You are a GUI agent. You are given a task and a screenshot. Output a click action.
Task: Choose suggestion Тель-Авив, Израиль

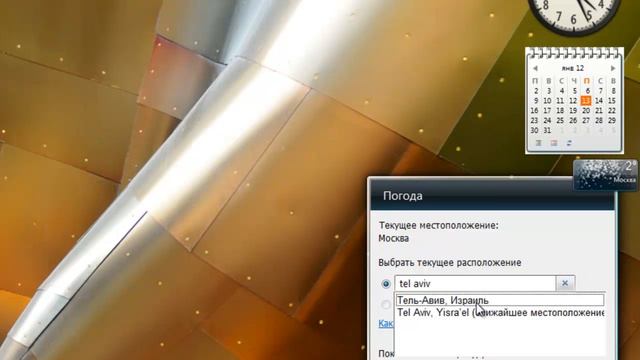point(500,300)
